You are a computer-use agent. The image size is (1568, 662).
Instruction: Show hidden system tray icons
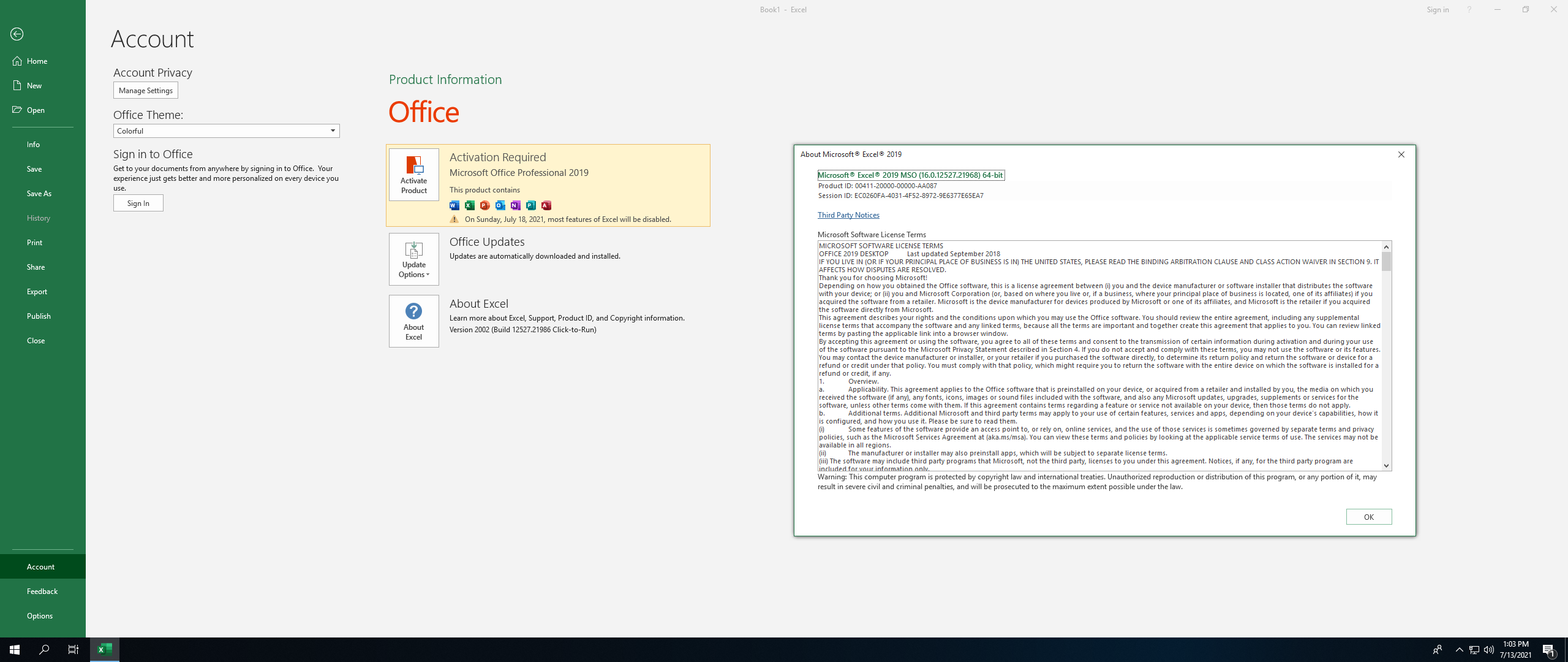pyautogui.click(x=1459, y=650)
